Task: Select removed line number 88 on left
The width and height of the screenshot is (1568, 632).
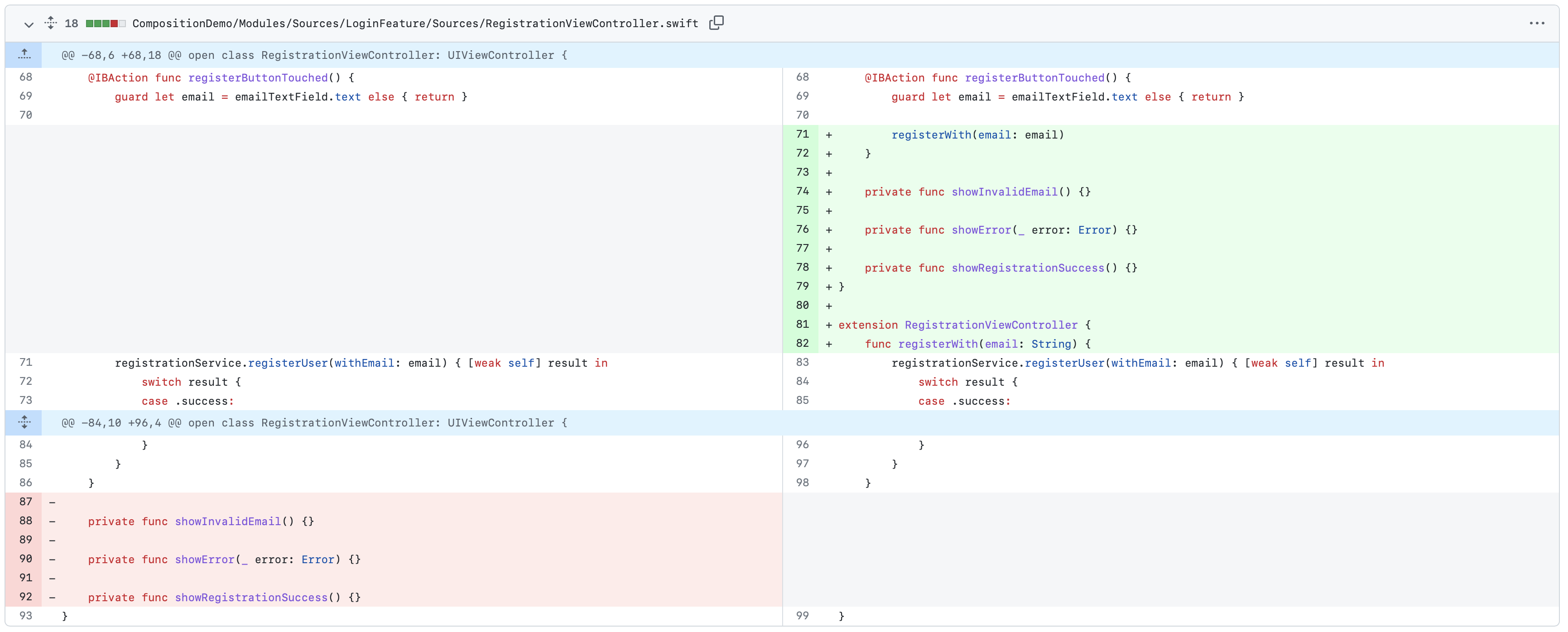Action: (x=24, y=521)
